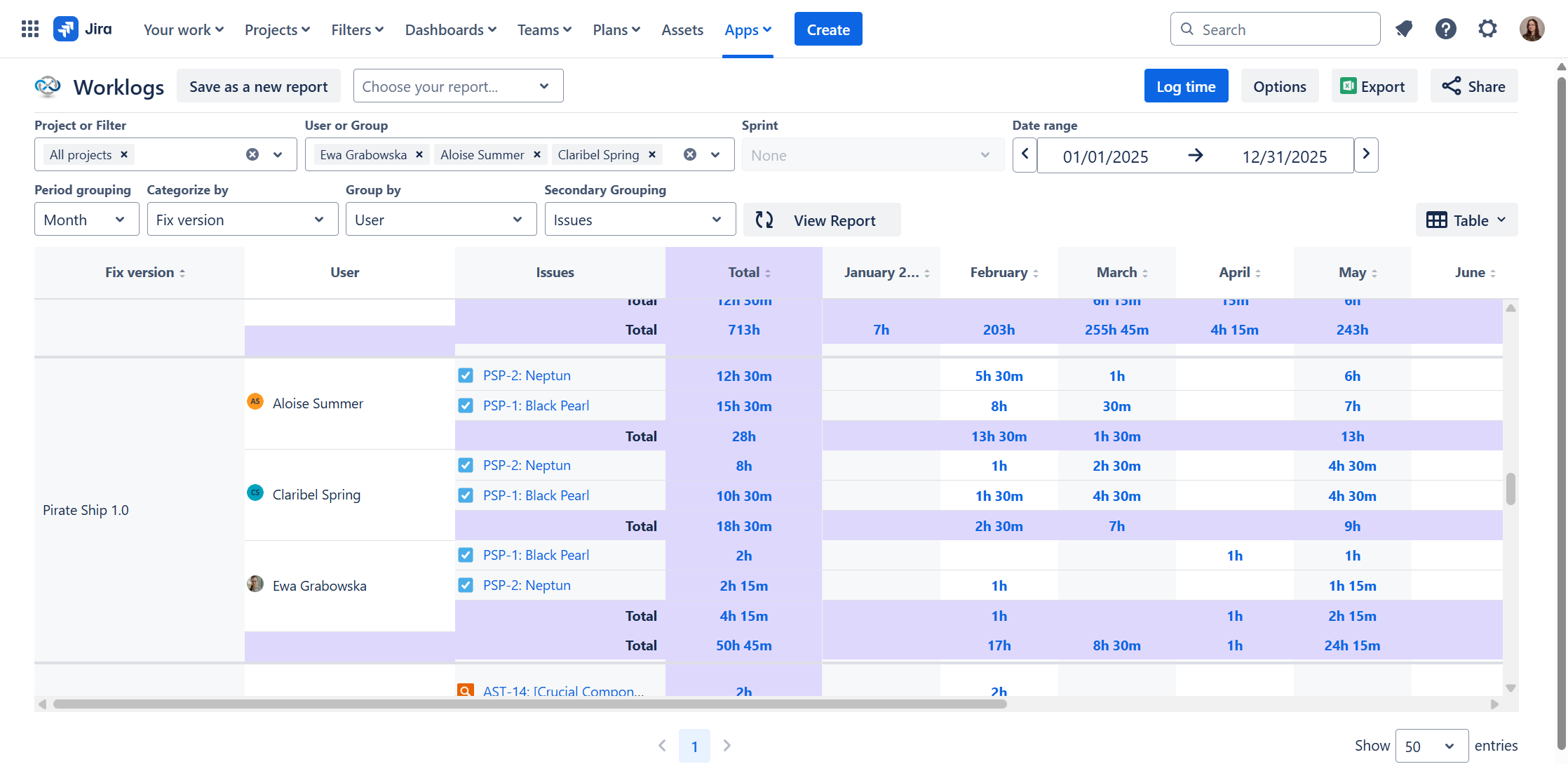Open the notifications icon

point(1403,29)
